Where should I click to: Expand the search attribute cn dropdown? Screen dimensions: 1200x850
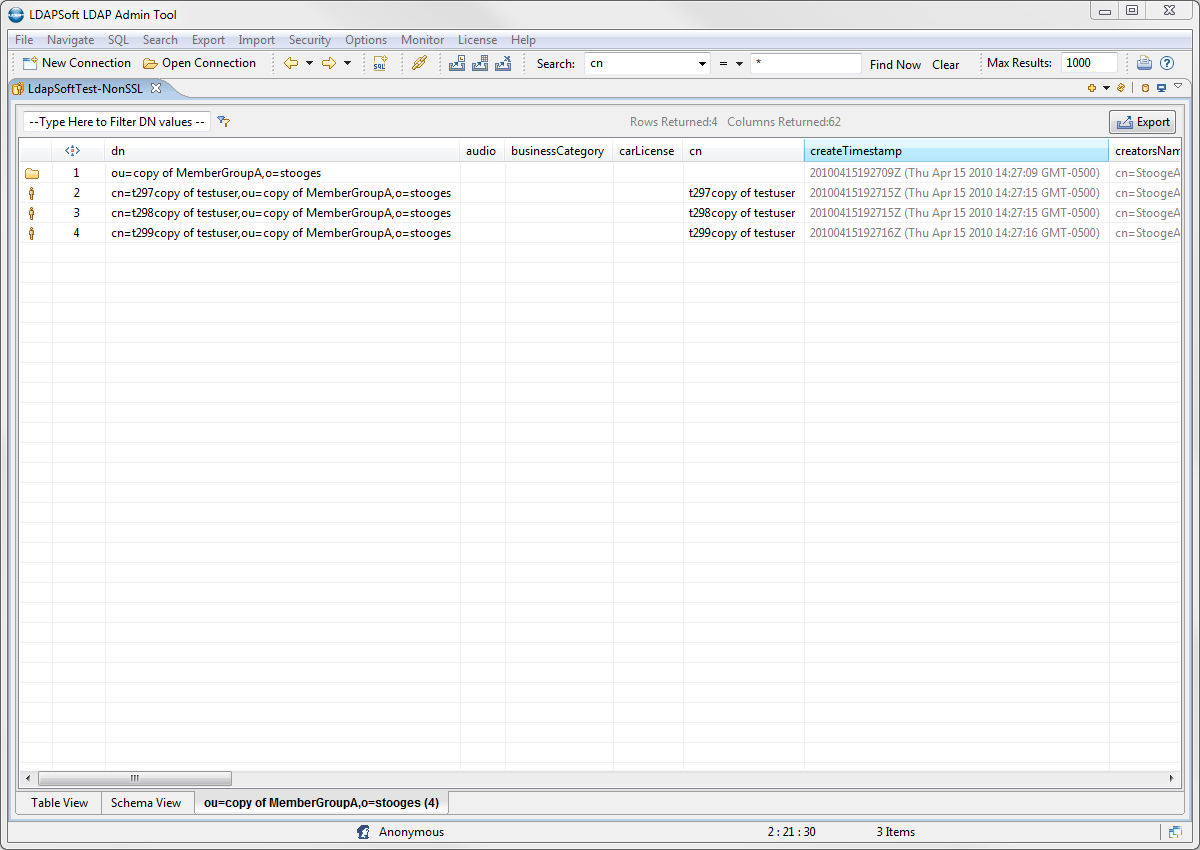702,64
